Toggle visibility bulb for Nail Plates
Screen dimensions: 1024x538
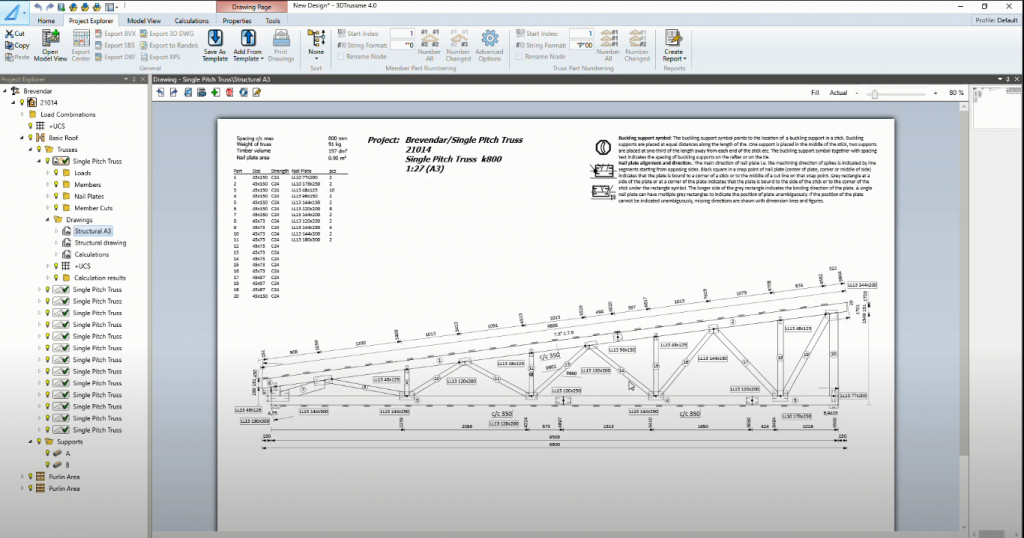pyautogui.click(x=56, y=196)
